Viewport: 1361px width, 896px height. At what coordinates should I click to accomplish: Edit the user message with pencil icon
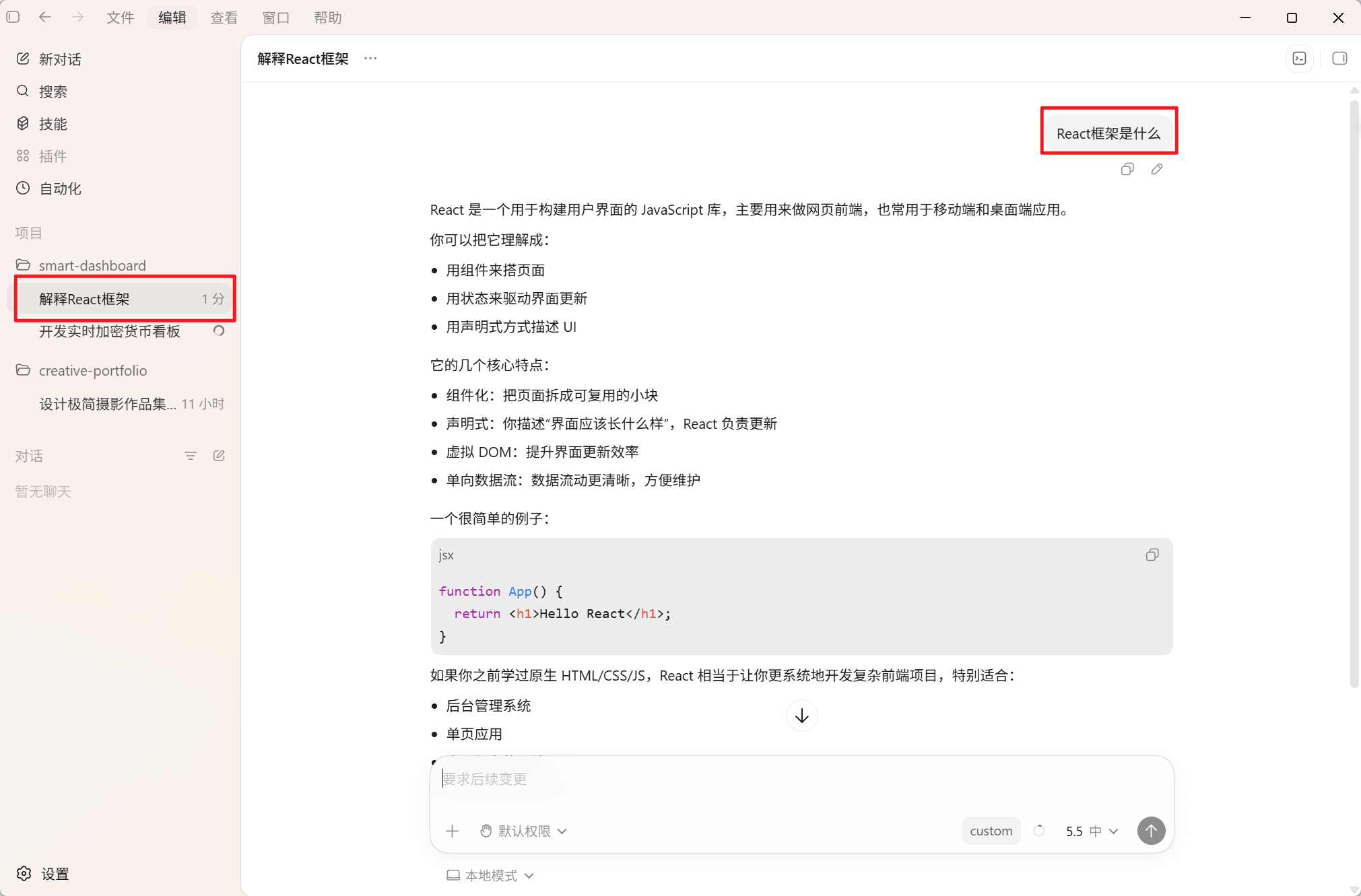[1157, 169]
